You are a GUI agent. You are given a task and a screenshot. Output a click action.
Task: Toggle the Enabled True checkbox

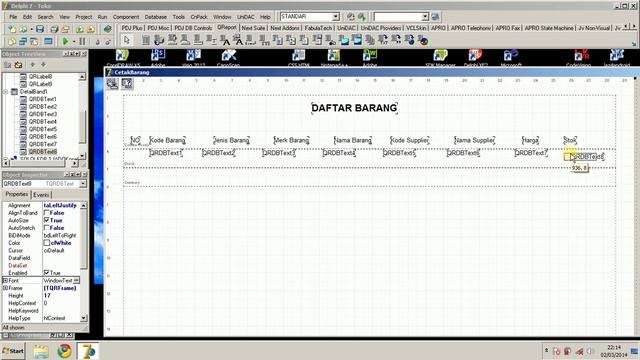click(47, 273)
